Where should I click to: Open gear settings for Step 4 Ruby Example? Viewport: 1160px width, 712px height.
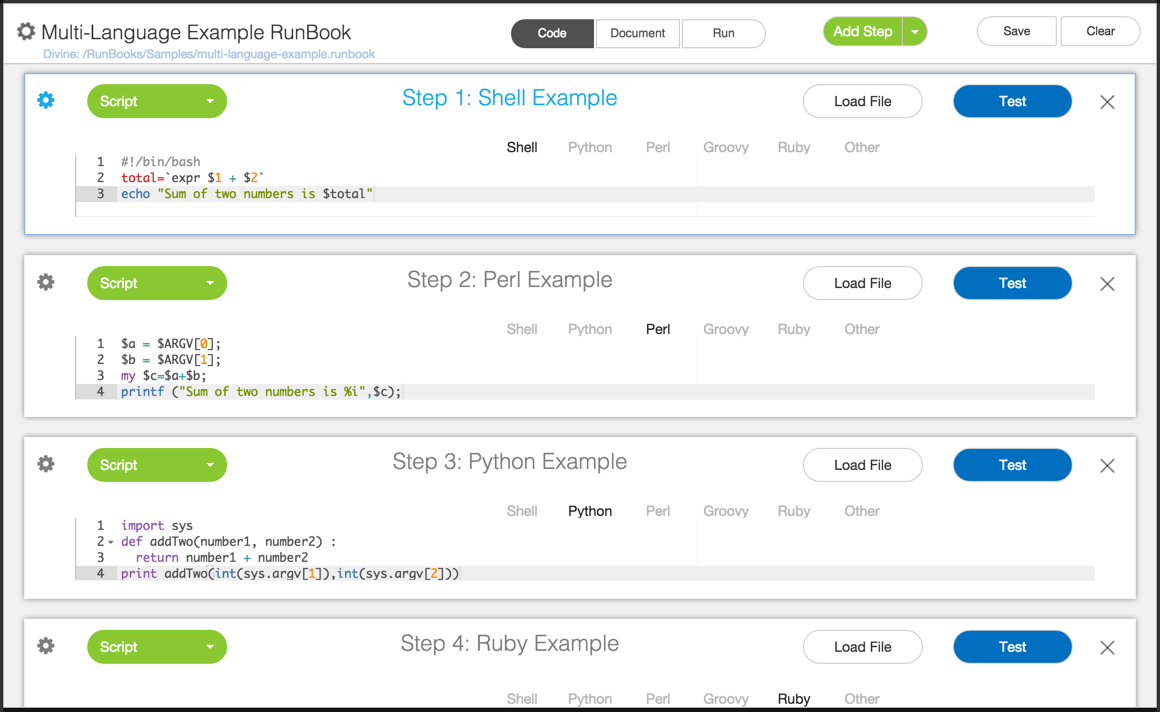(x=46, y=645)
